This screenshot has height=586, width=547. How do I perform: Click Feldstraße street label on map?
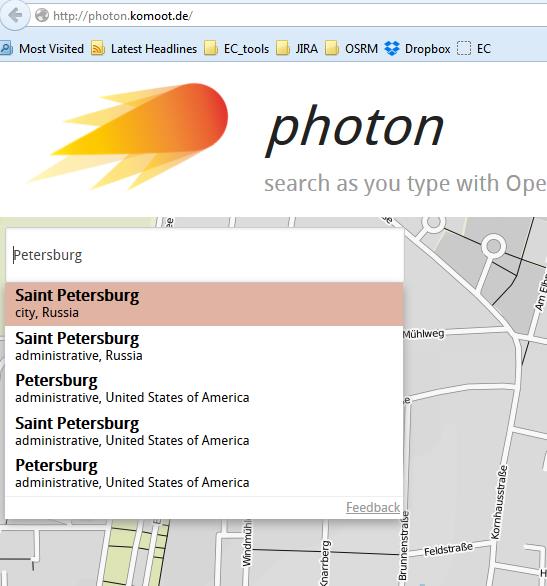[x=448, y=549]
